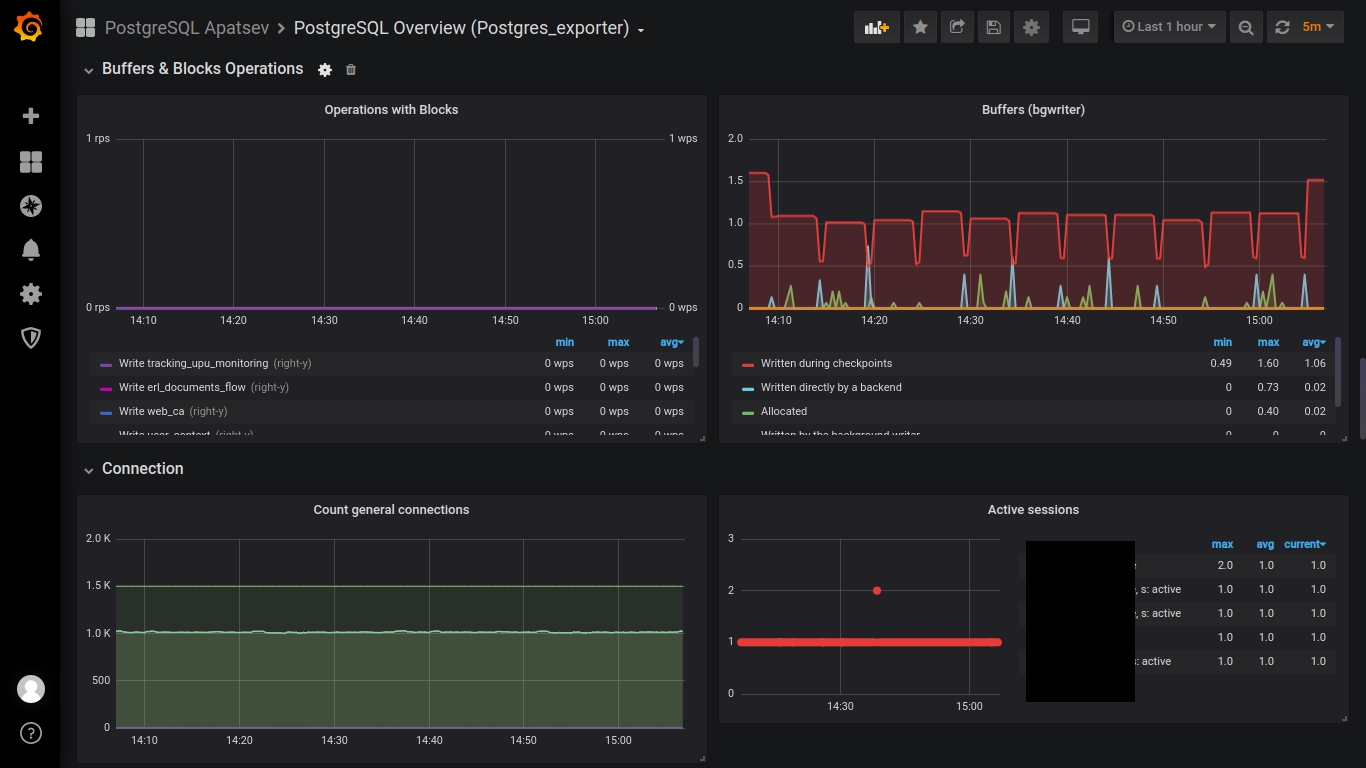Screen dimensions: 1366x768
Task: Collapse the Connection row
Action: pos(142,469)
